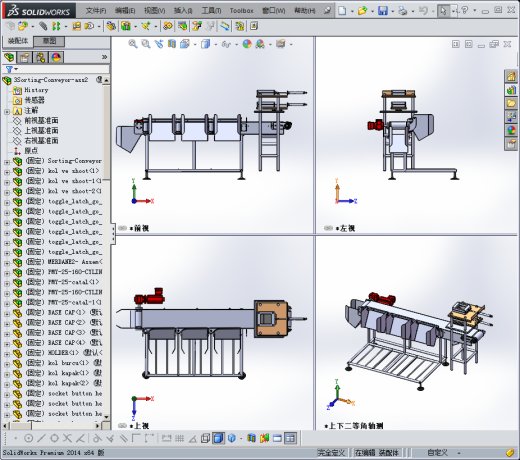Toggle four view viewport layout icon
The height and width of the screenshot is (460, 520).
(290, 438)
